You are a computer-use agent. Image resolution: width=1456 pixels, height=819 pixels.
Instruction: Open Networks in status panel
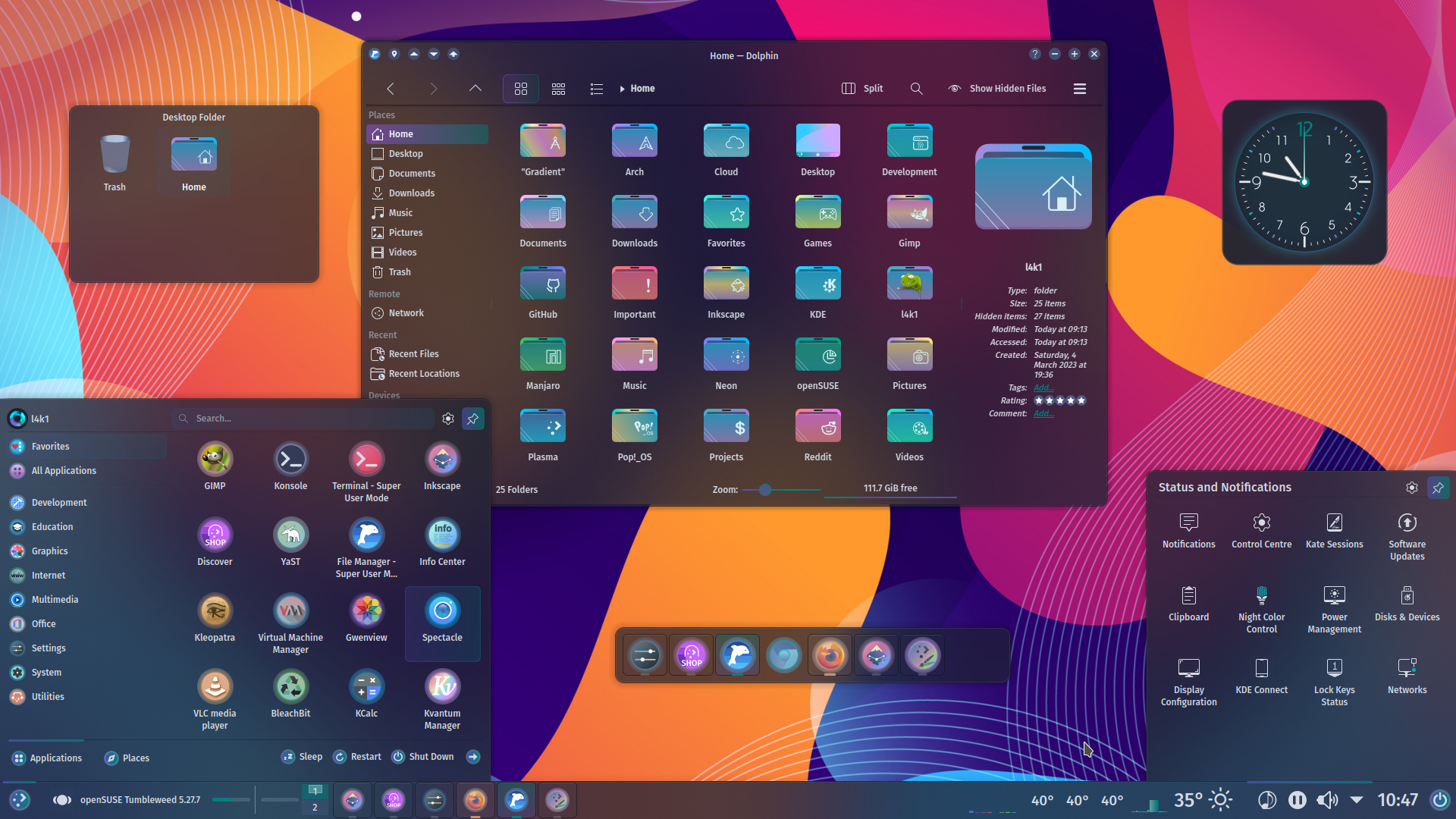click(1407, 676)
